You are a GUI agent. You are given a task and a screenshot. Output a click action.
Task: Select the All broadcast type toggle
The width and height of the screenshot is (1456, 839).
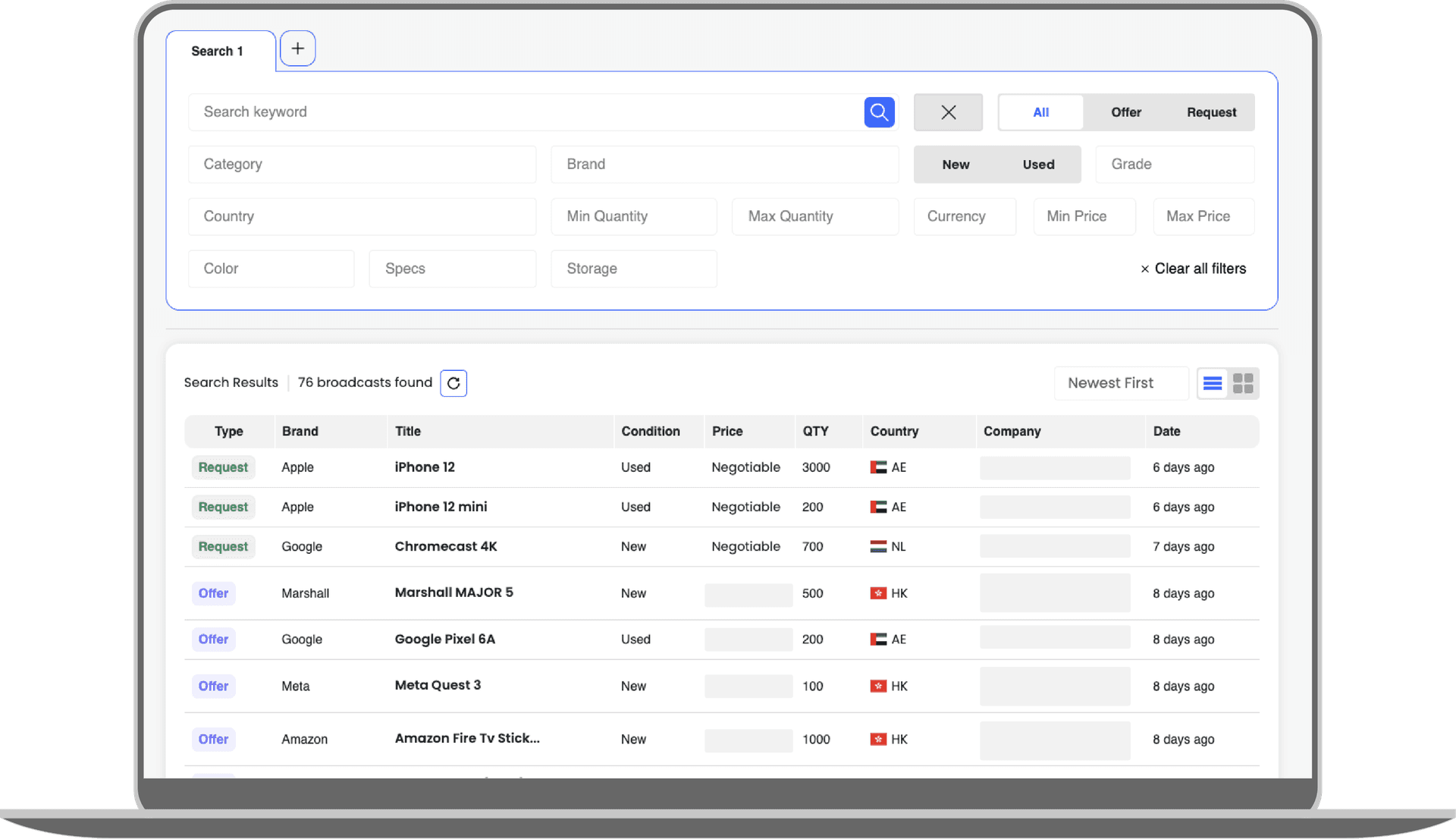pos(1040,112)
